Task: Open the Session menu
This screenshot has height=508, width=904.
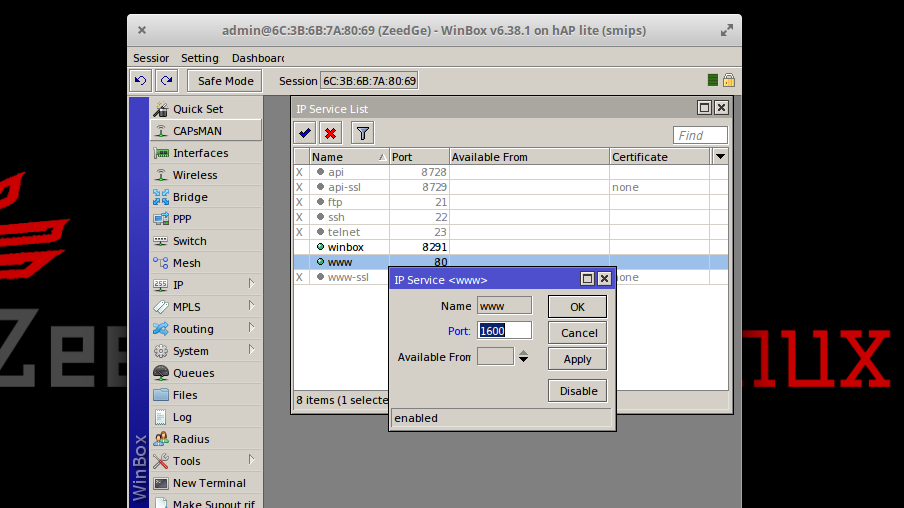Action: pyautogui.click(x=151, y=58)
